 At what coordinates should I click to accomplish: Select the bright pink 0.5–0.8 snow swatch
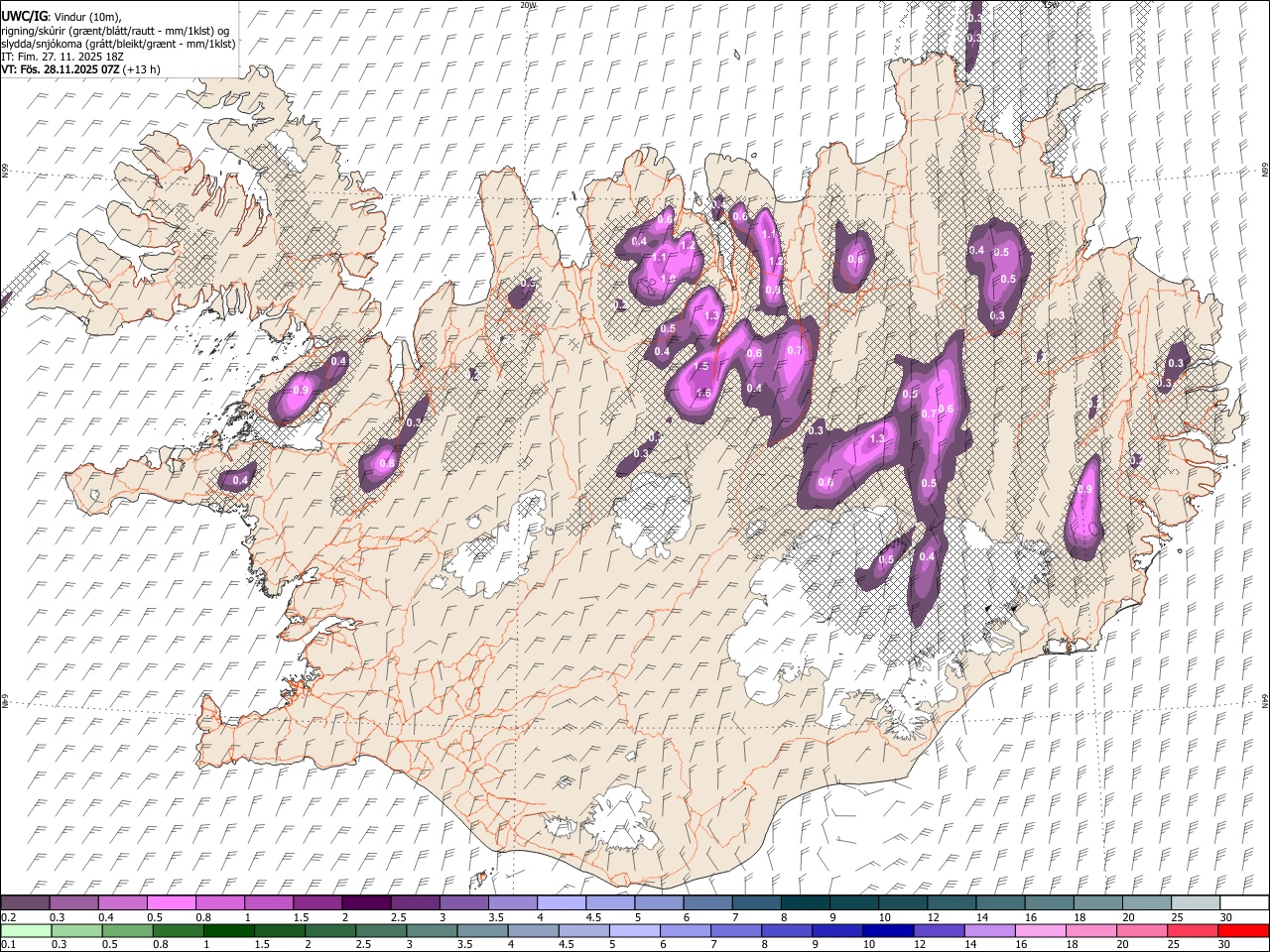(171, 903)
